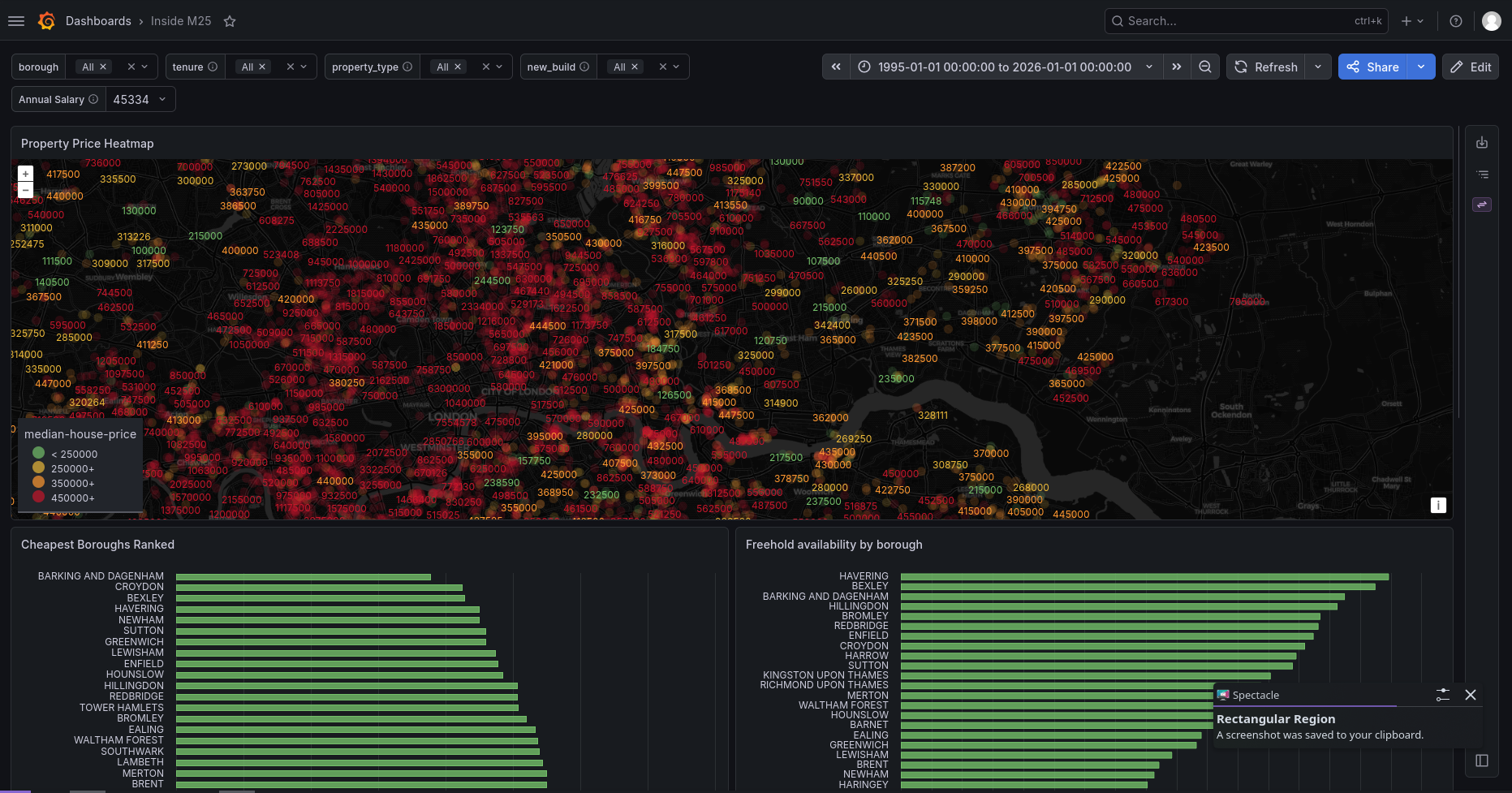1512x793 pixels.
Task: Open the Share options dropdown arrow
Action: pos(1421,67)
